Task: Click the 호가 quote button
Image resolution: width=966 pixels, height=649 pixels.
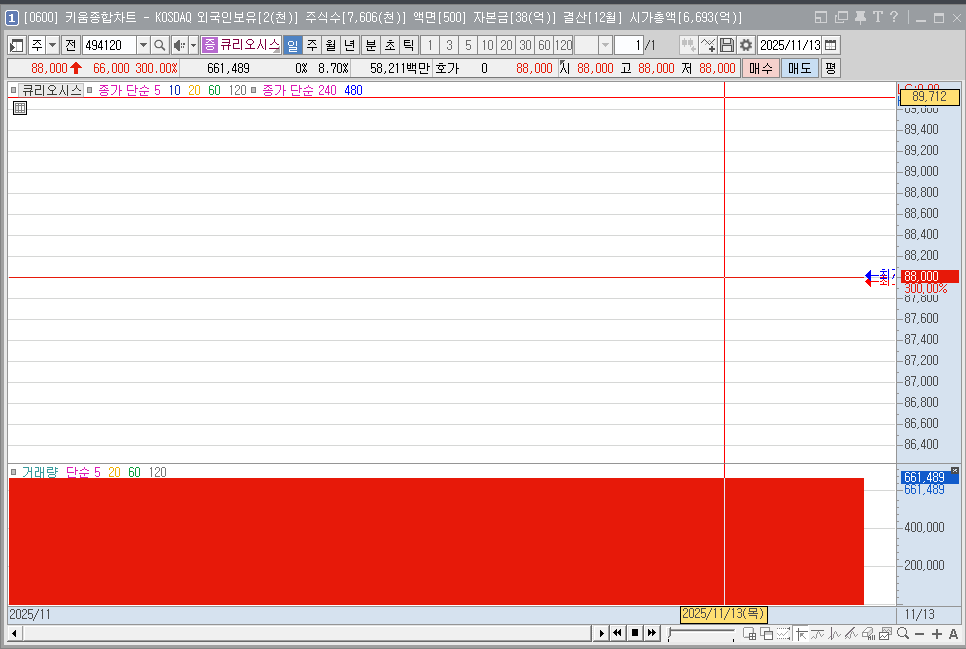Action: pos(447,68)
